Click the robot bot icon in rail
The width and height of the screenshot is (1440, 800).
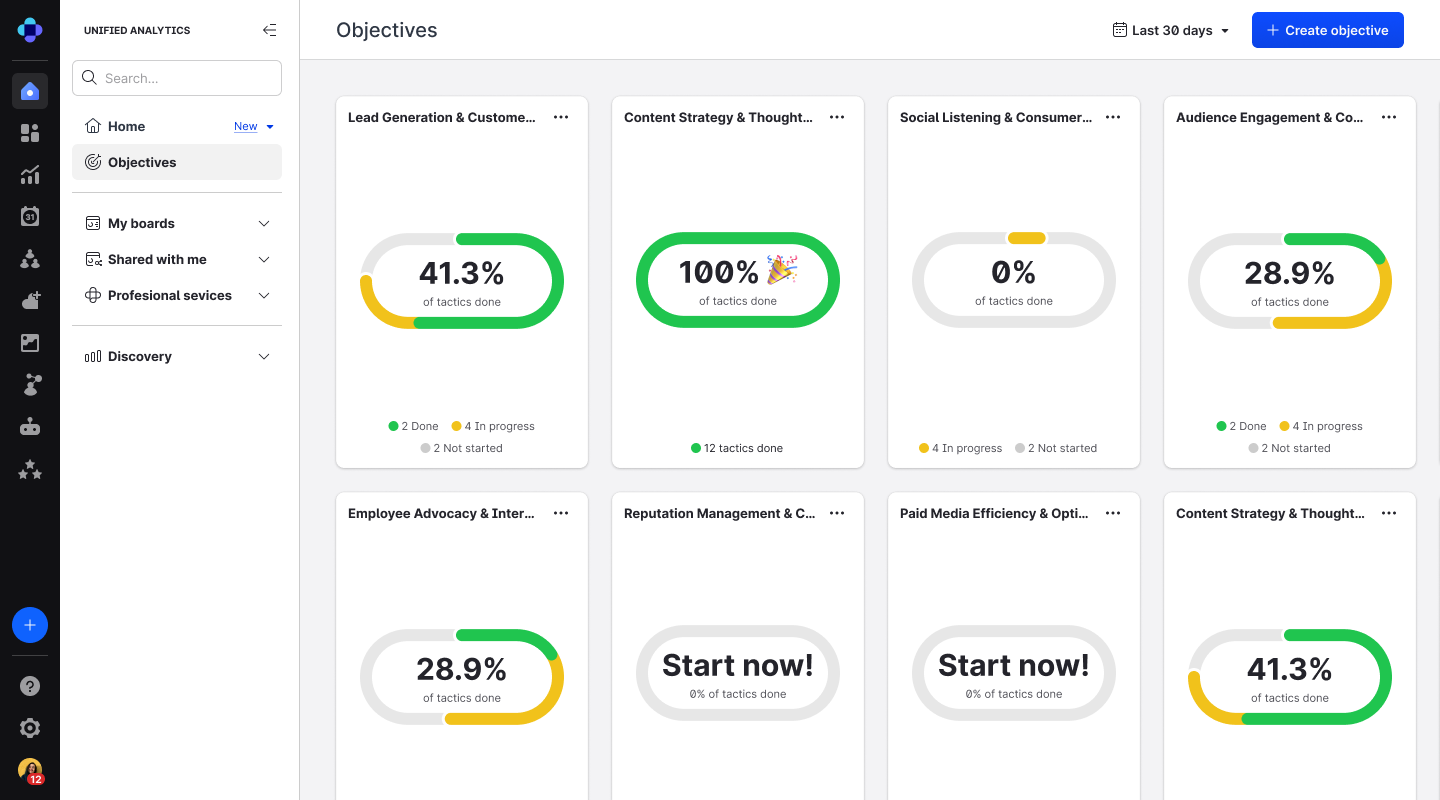(x=30, y=427)
